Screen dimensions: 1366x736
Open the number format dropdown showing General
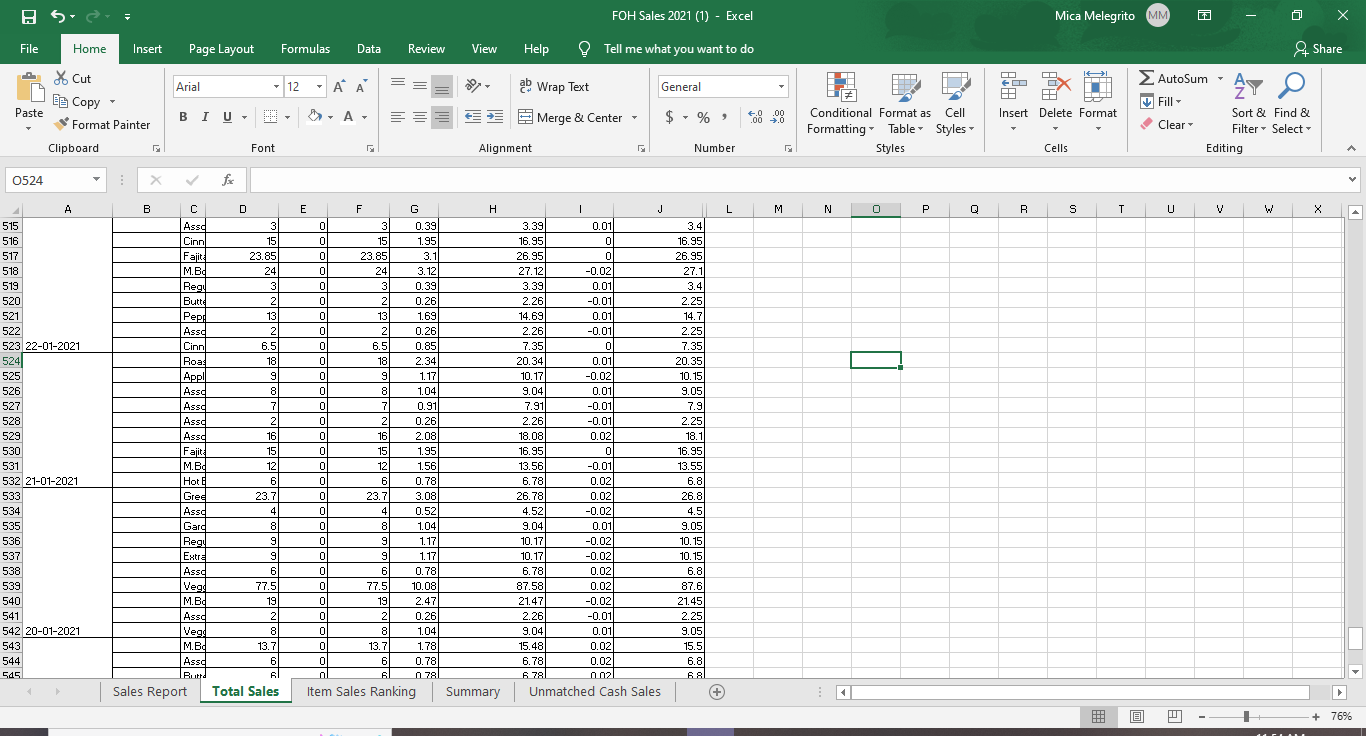pyautogui.click(x=781, y=87)
